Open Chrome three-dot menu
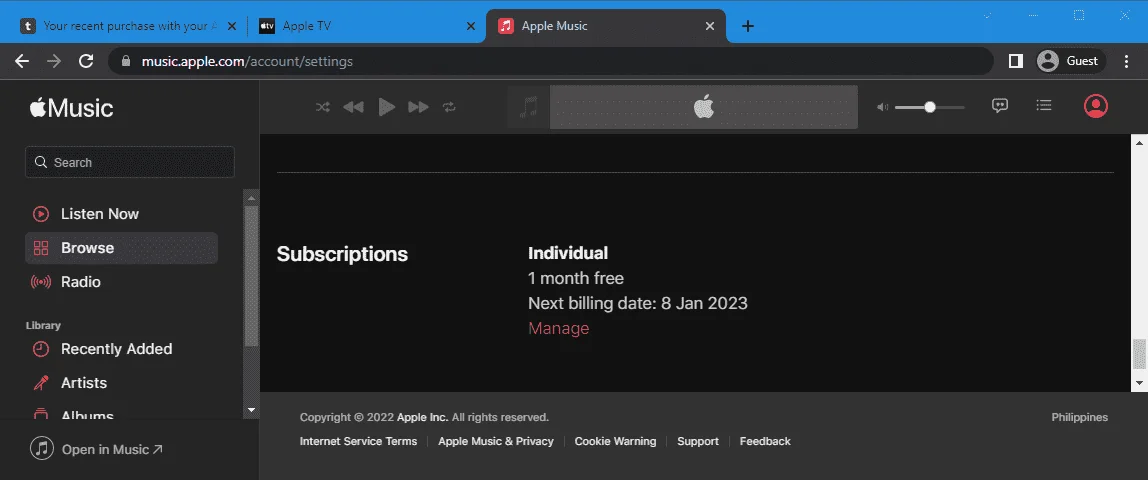1148x480 pixels. point(1127,61)
